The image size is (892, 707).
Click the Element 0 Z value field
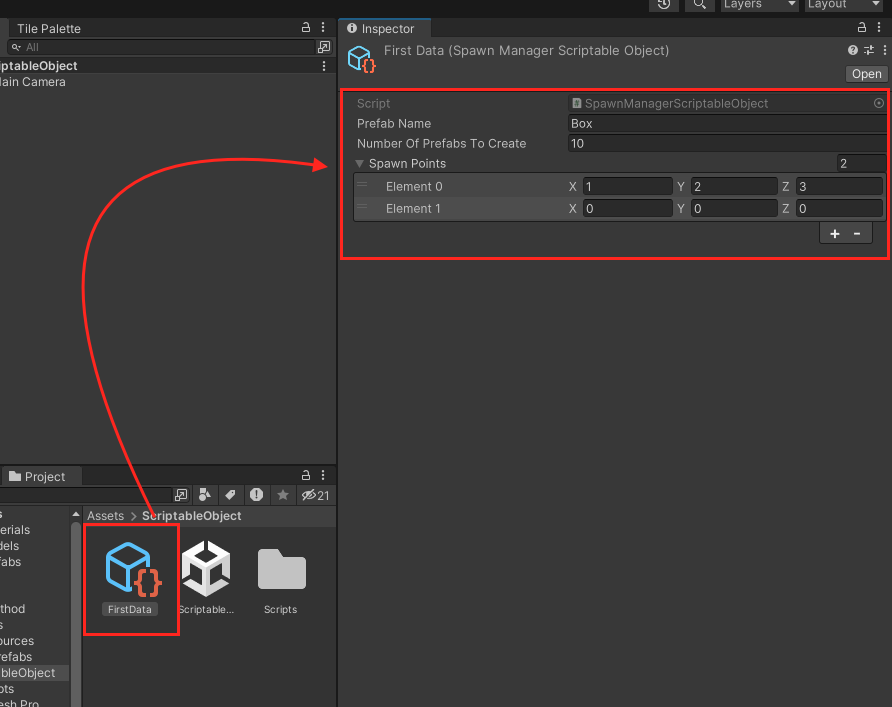tap(839, 187)
